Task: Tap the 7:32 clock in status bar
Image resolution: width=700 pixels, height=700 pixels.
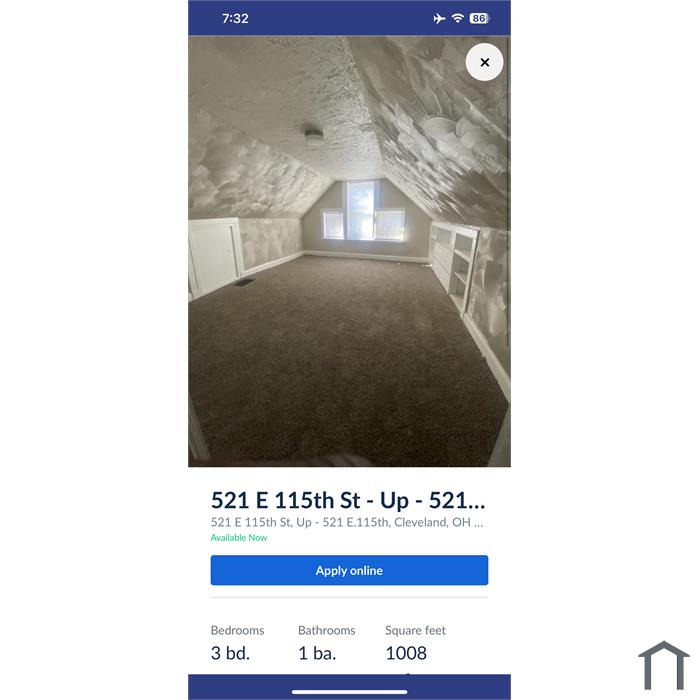Action: pos(235,18)
